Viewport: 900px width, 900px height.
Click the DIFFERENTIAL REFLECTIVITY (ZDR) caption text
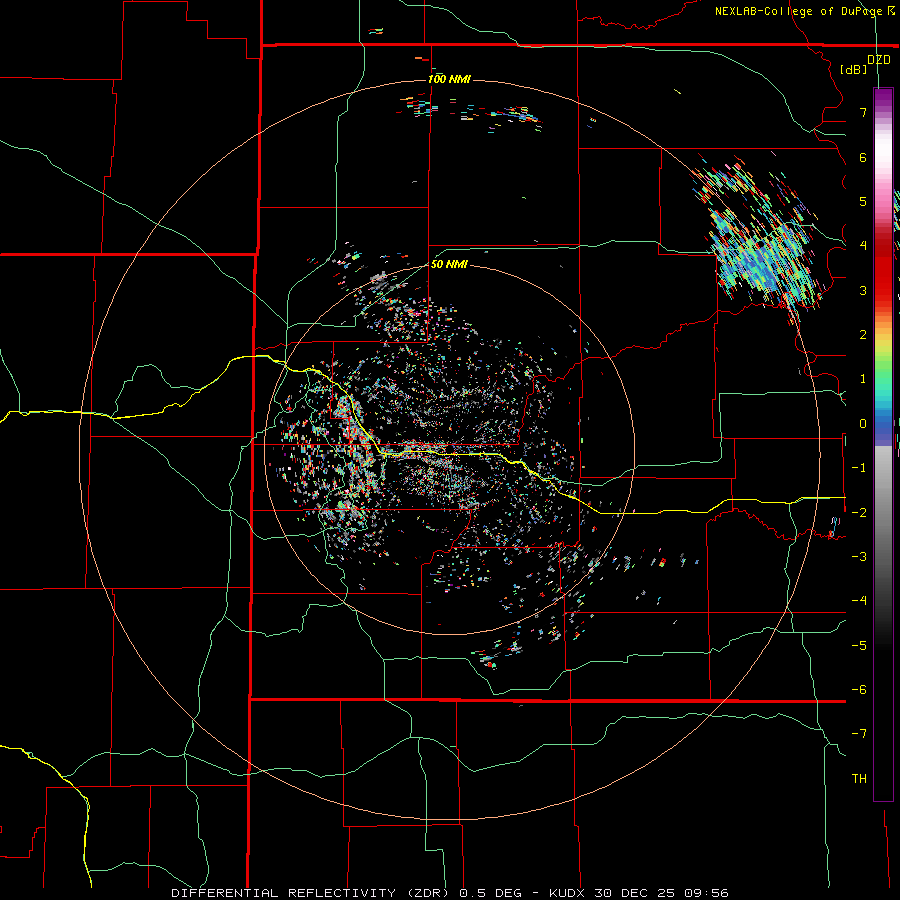[312, 893]
